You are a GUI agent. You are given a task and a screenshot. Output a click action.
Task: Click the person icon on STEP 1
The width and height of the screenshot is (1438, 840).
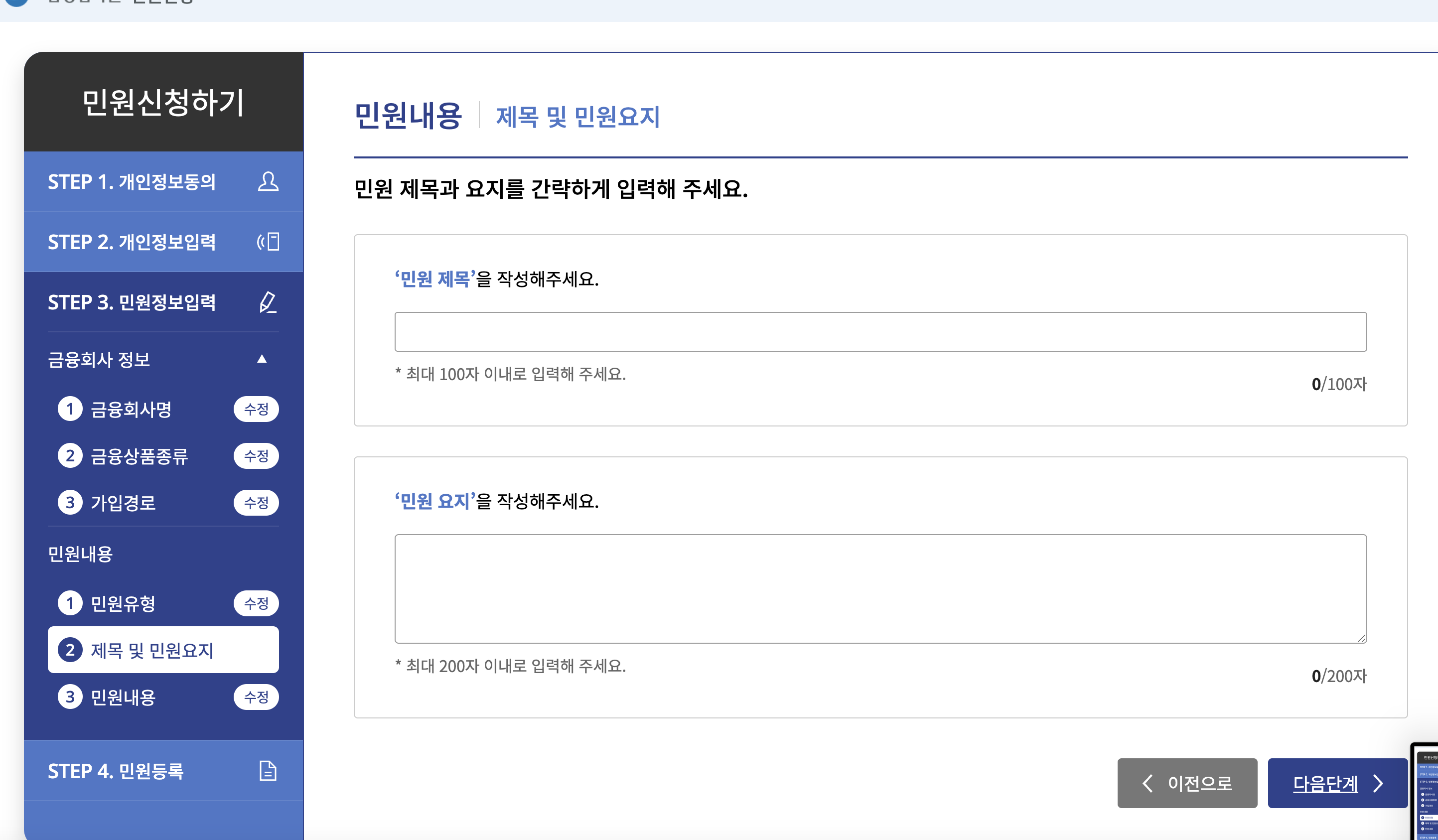click(269, 182)
